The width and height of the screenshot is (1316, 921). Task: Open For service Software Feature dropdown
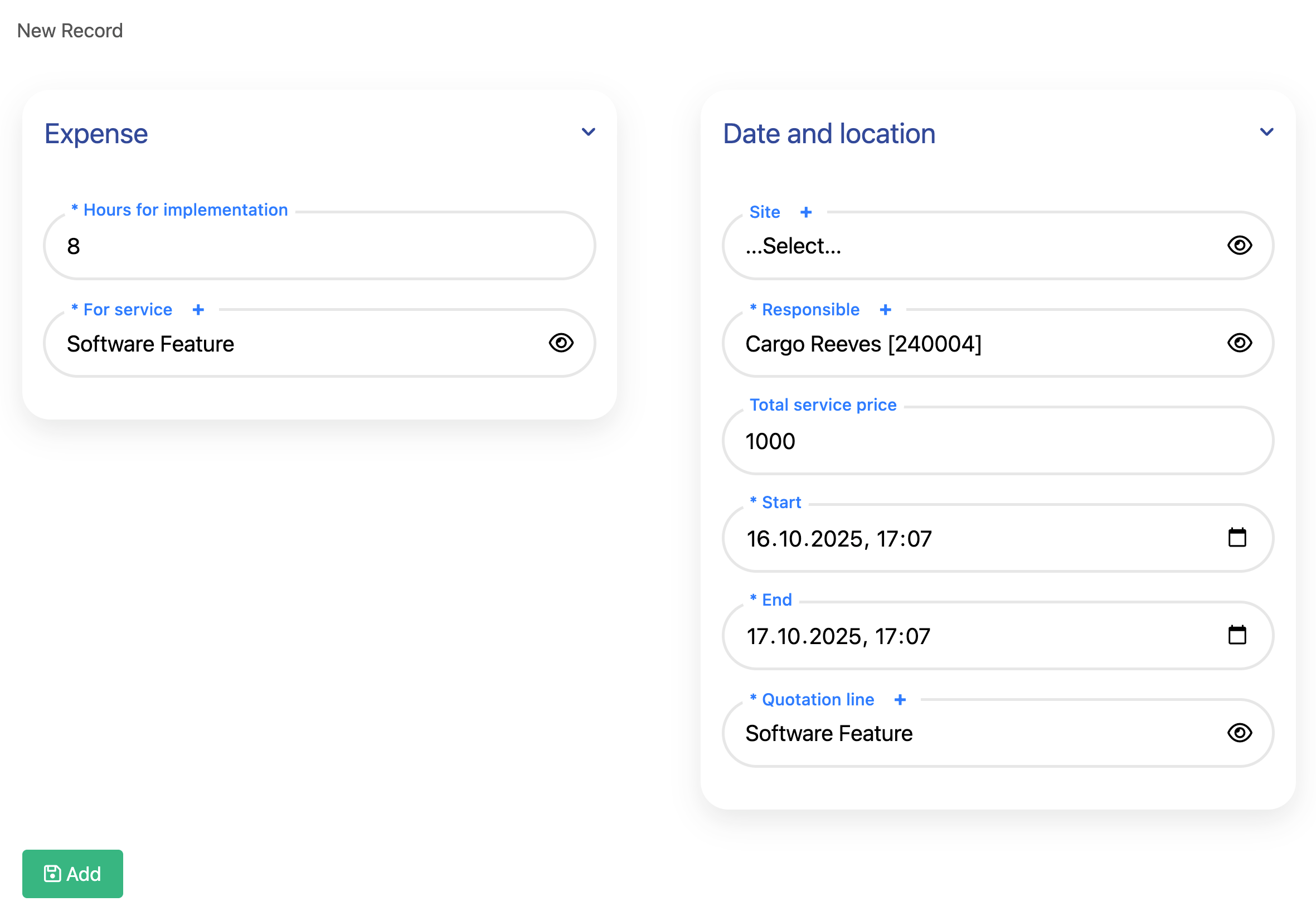click(298, 344)
